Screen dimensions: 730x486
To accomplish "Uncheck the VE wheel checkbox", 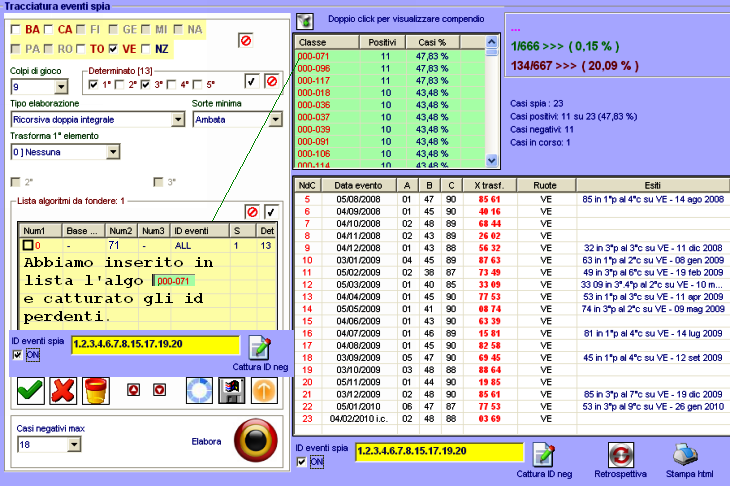I will [x=113, y=49].
